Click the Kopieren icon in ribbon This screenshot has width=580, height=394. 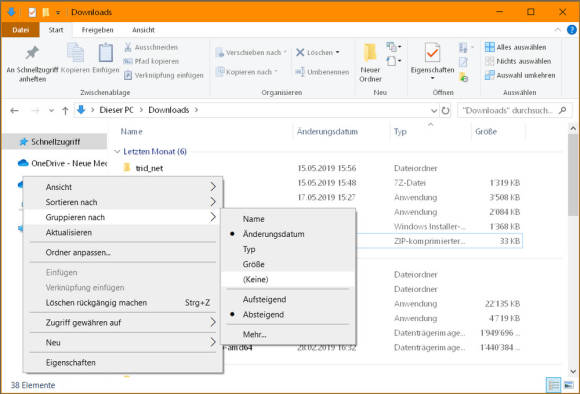[75, 53]
